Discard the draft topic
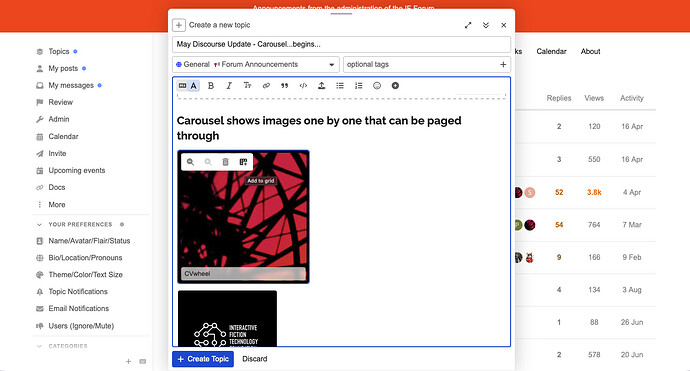 pyautogui.click(x=255, y=359)
